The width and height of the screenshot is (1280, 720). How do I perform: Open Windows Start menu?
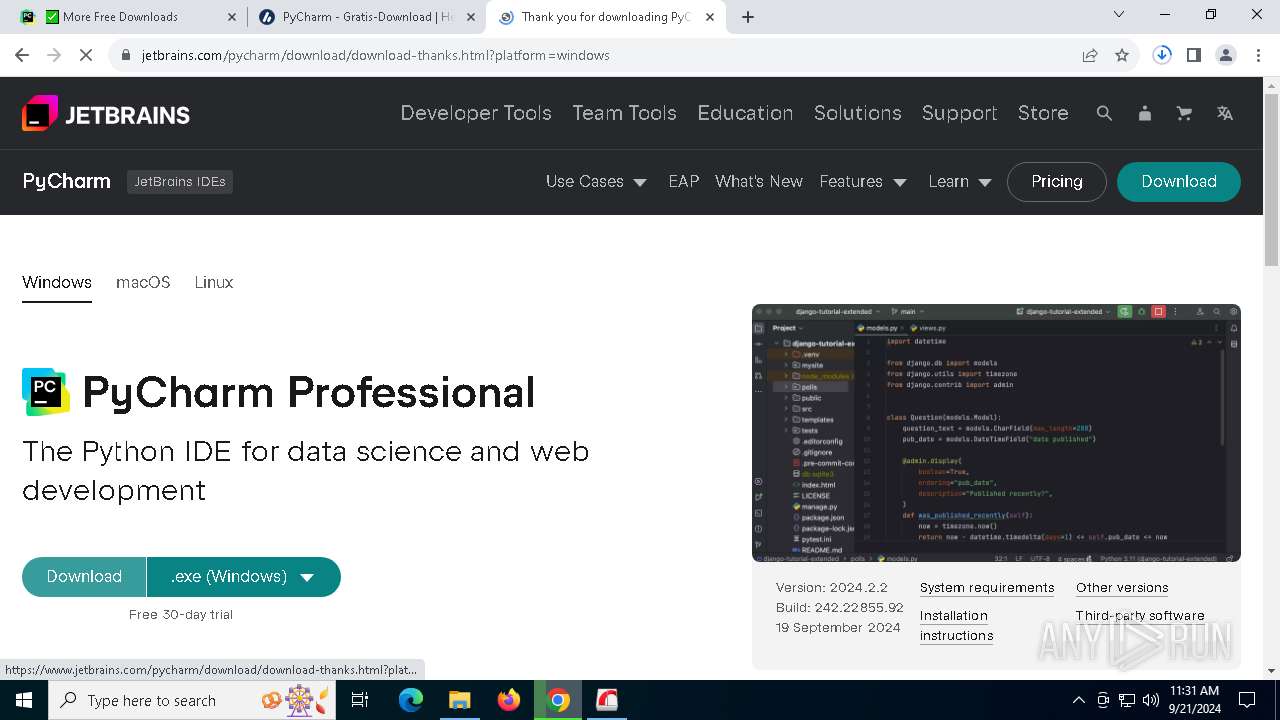tap(24, 700)
